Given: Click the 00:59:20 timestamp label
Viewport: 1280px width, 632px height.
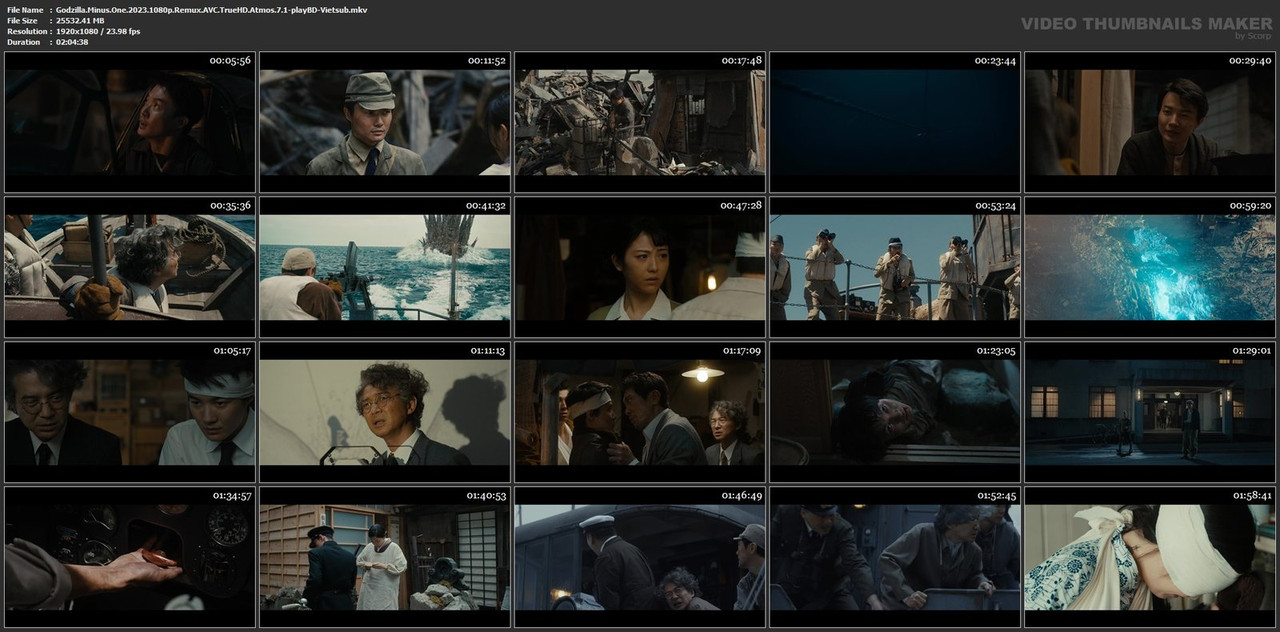Looking at the screenshot, I should tap(1250, 206).
